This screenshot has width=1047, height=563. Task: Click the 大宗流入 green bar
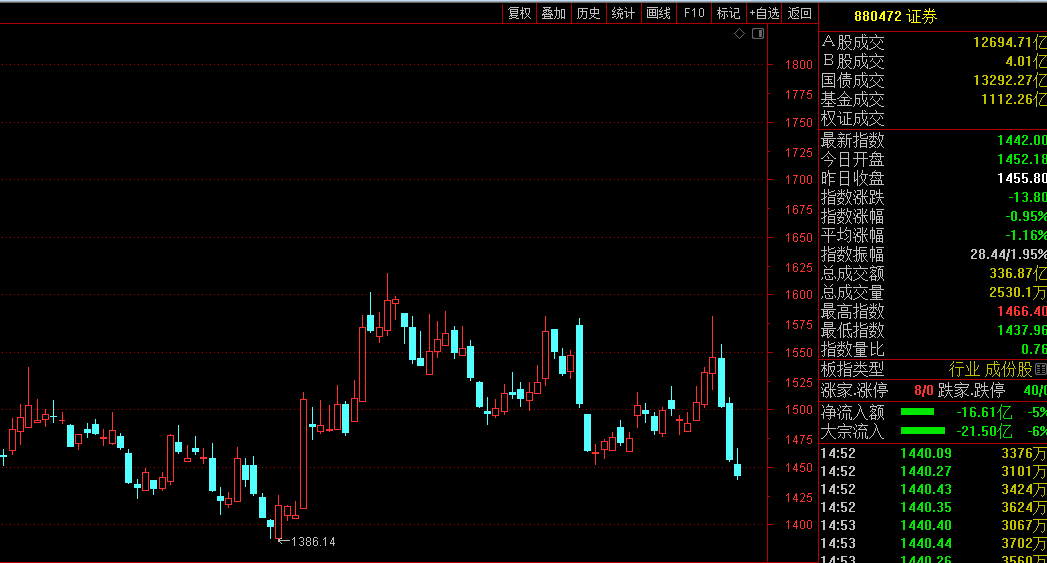tap(923, 431)
